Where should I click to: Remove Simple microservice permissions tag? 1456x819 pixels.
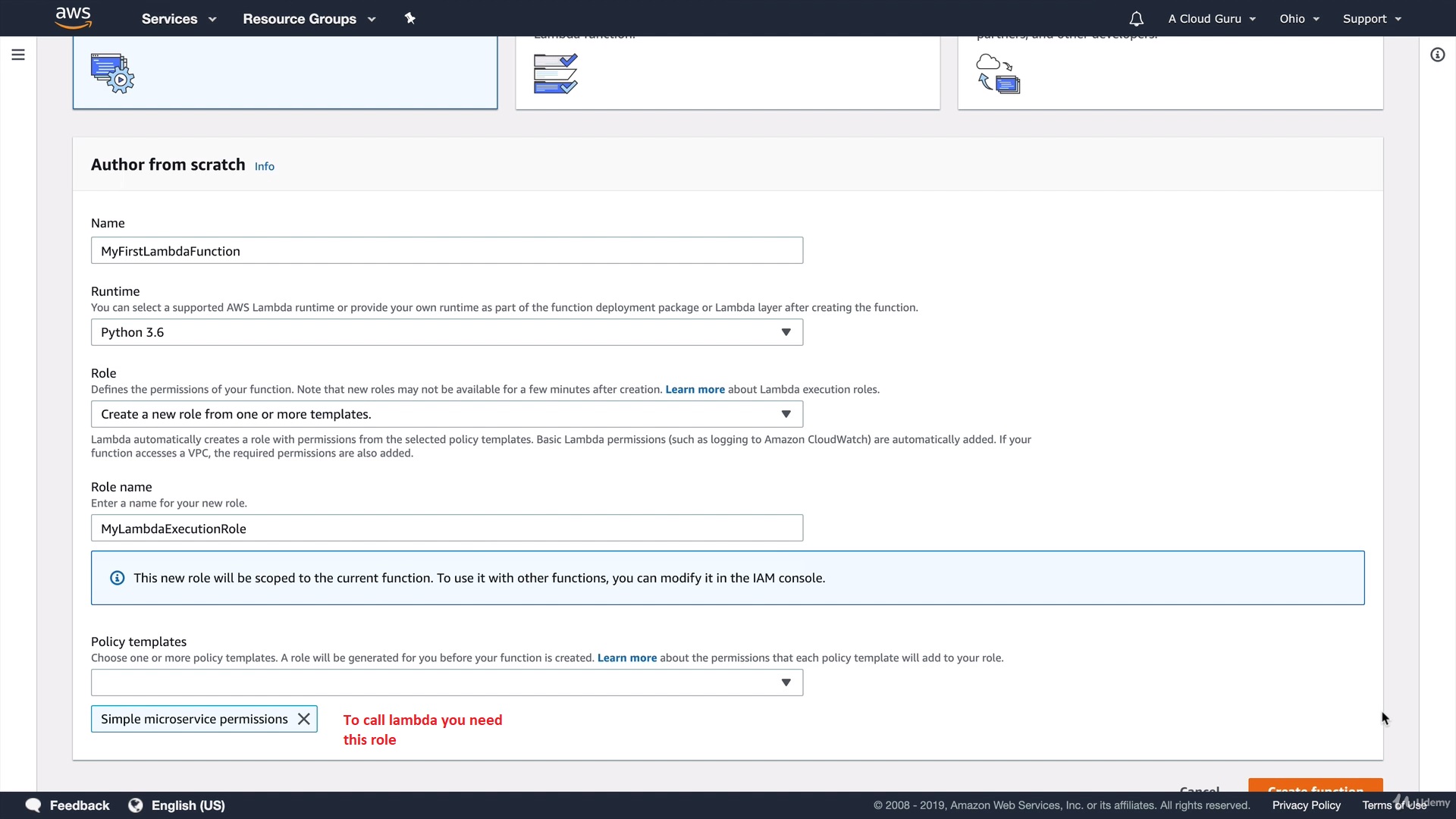(x=304, y=719)
